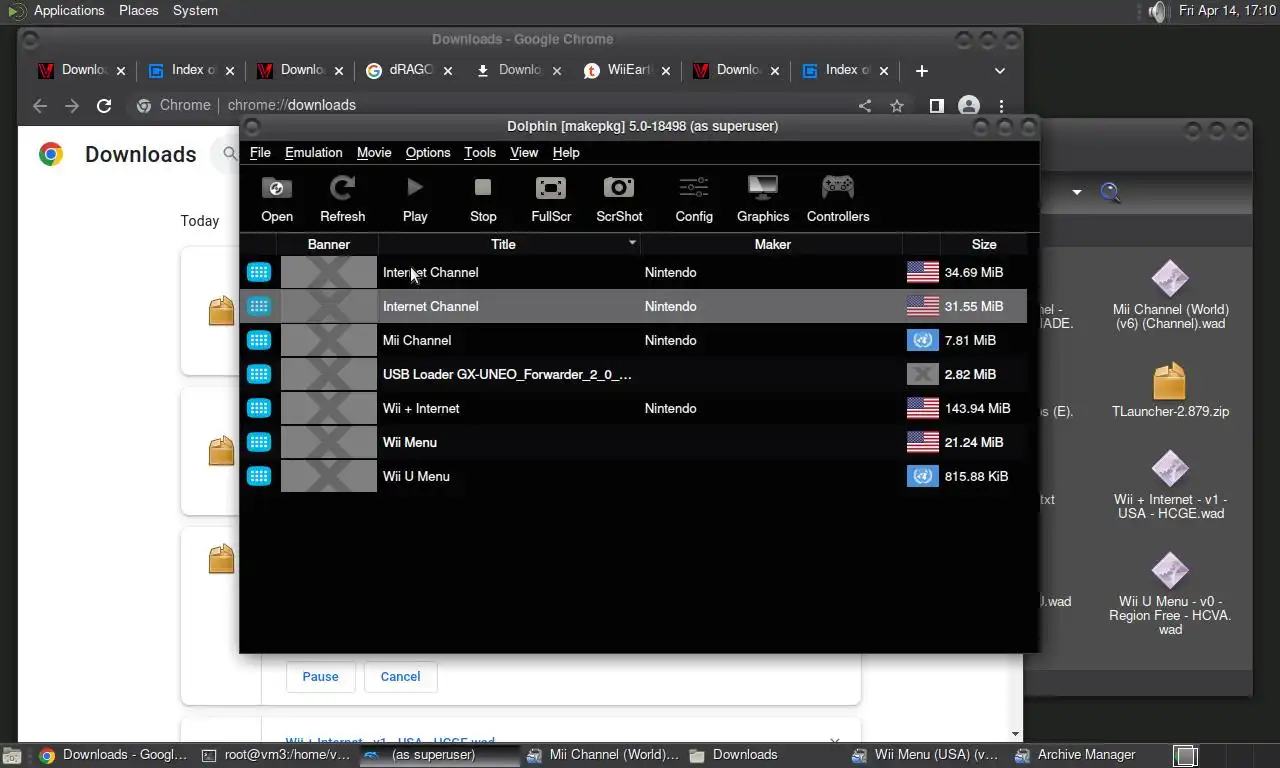
Task: Open the Chrome profile avatar
Action: click(x=968, y=105)
